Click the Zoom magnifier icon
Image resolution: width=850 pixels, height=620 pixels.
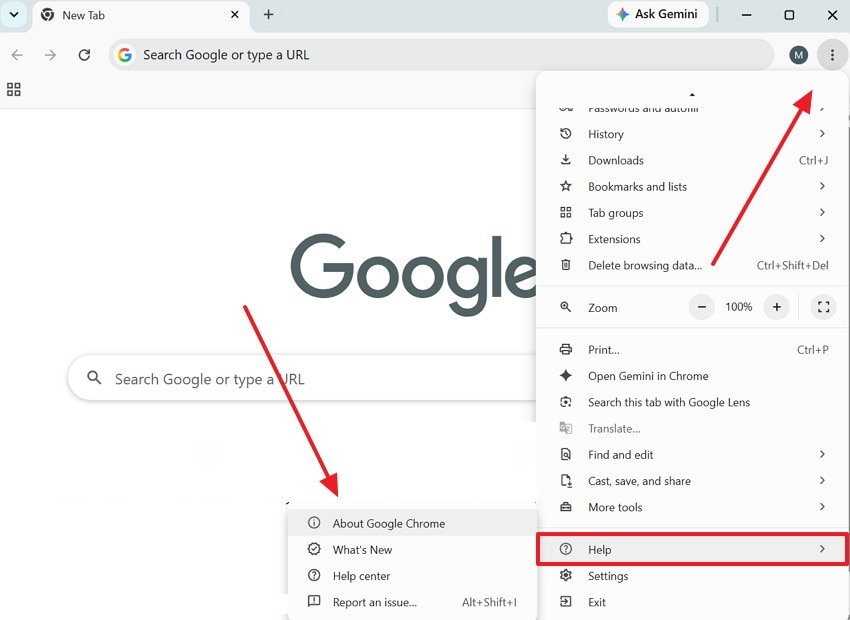pyautogui.click(x=565, y=307)
